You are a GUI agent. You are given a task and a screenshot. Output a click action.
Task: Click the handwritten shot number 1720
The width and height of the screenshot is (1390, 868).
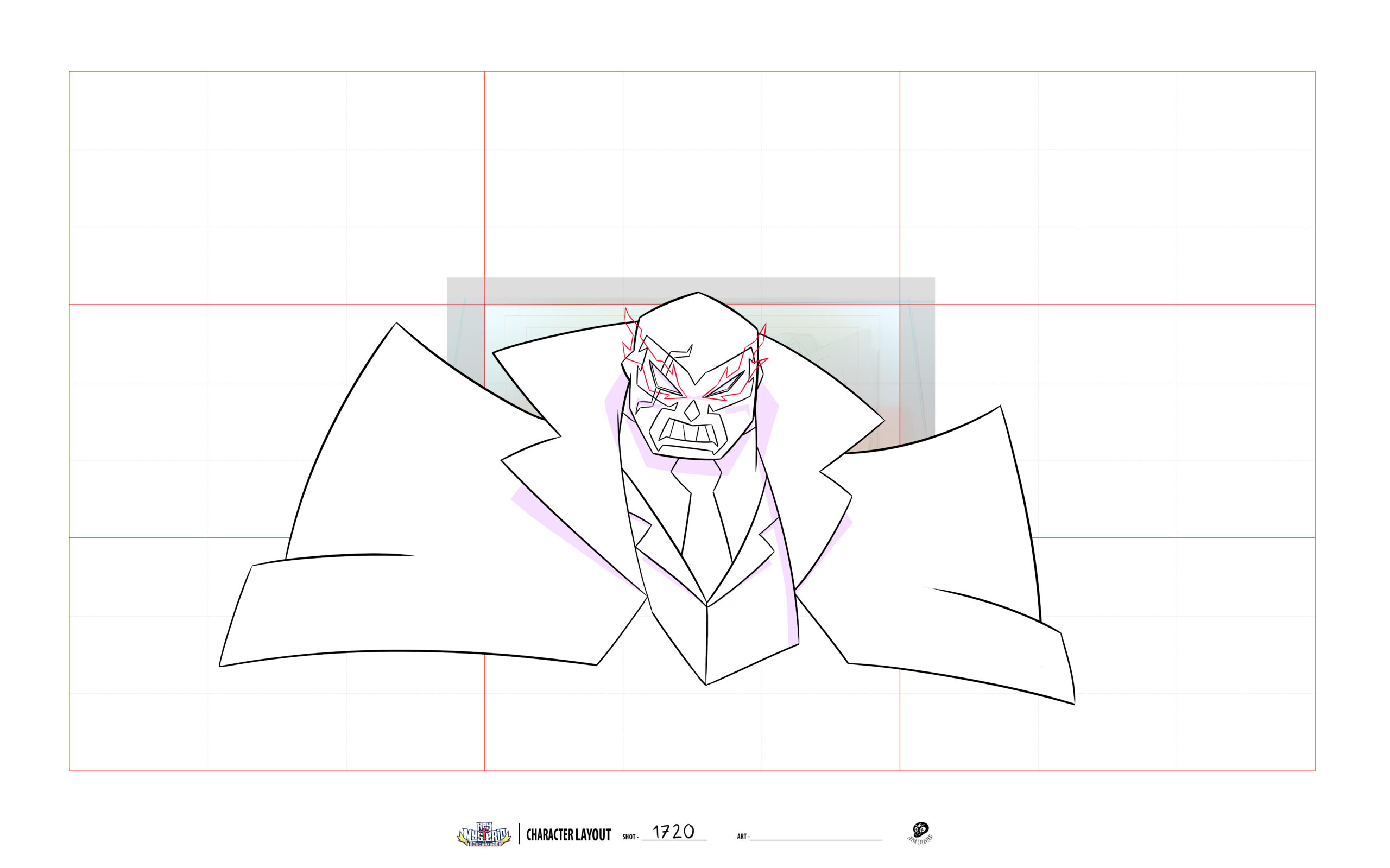(x=673, y=832)
